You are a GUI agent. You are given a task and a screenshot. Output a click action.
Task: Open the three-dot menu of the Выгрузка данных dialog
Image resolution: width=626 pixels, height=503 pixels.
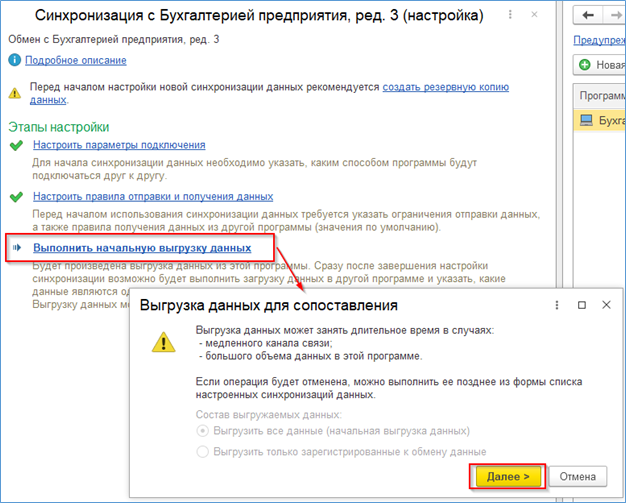(557, 305)
